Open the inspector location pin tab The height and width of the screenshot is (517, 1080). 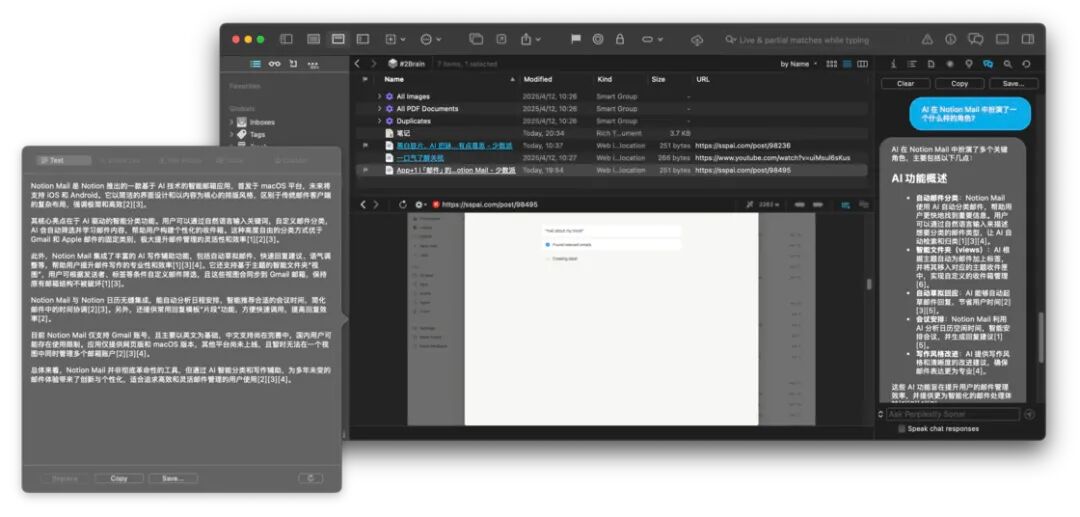pyautogui.click(x=968, y=63)
